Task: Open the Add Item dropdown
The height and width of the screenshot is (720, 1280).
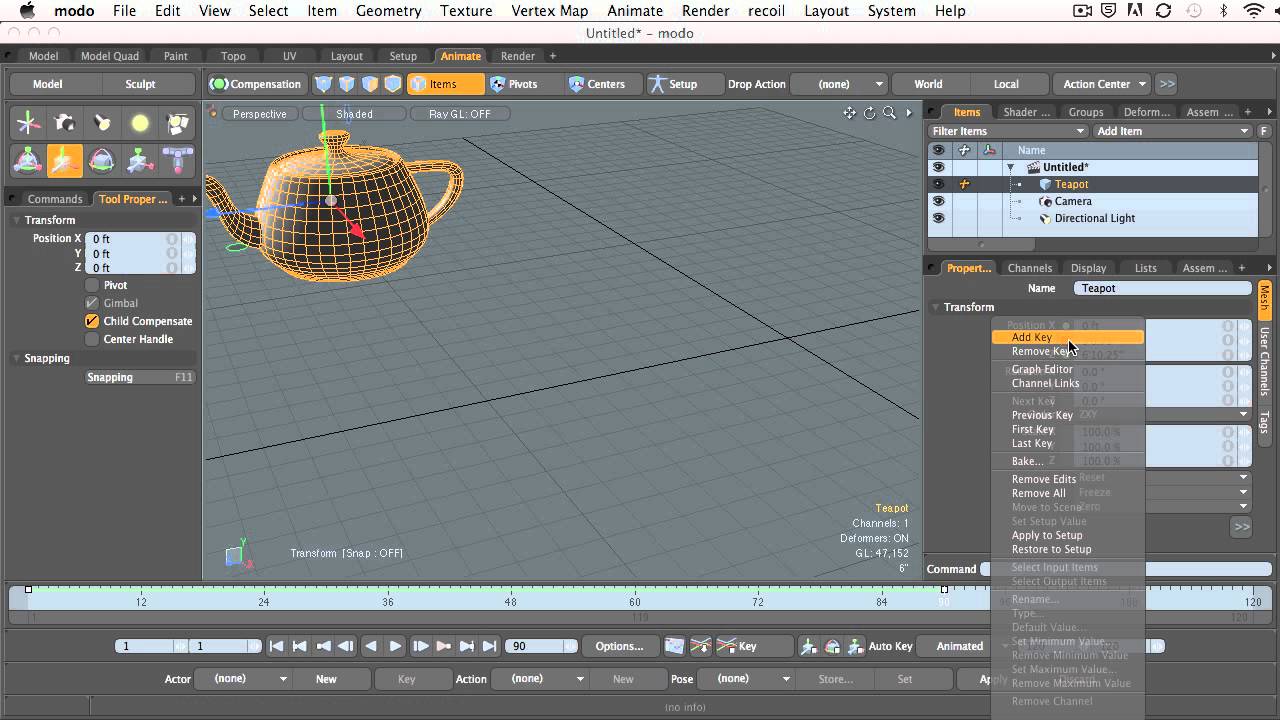Action: click(1172, 131)
